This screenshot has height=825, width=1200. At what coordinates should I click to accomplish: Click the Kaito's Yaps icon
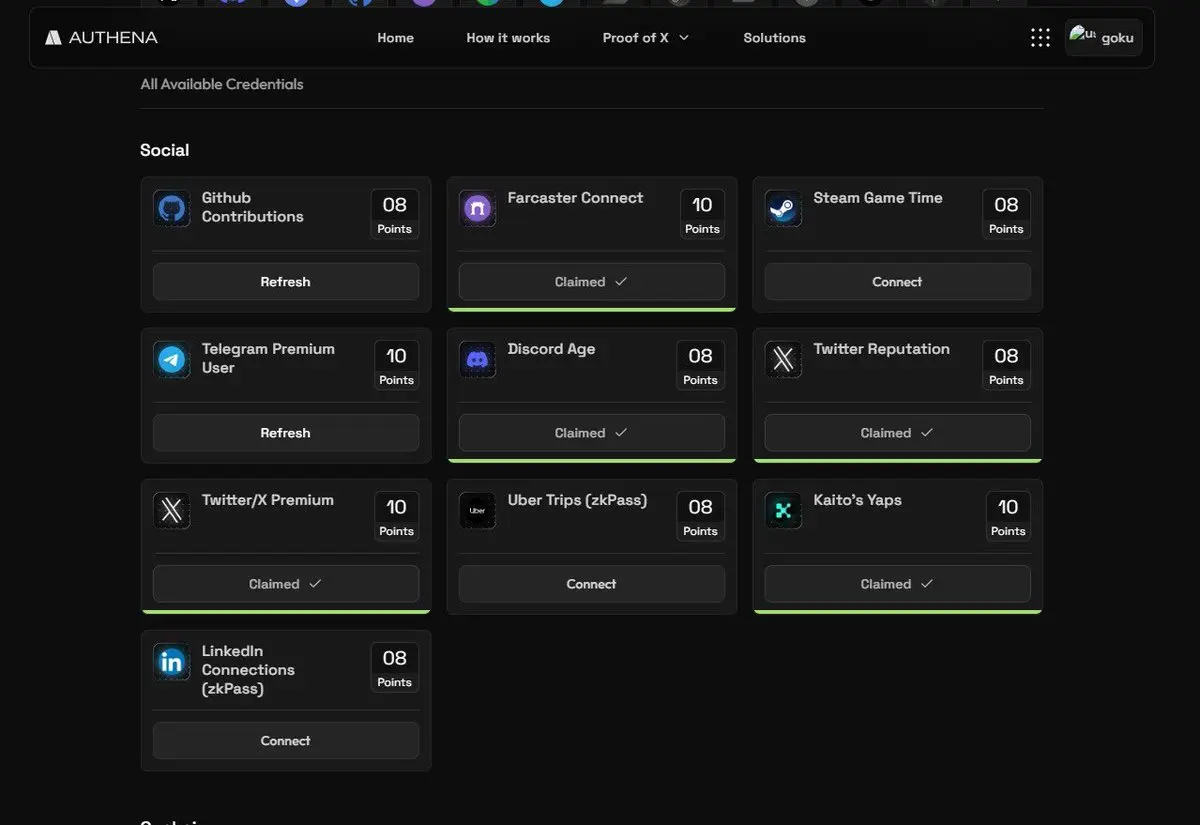coord(784,510)
